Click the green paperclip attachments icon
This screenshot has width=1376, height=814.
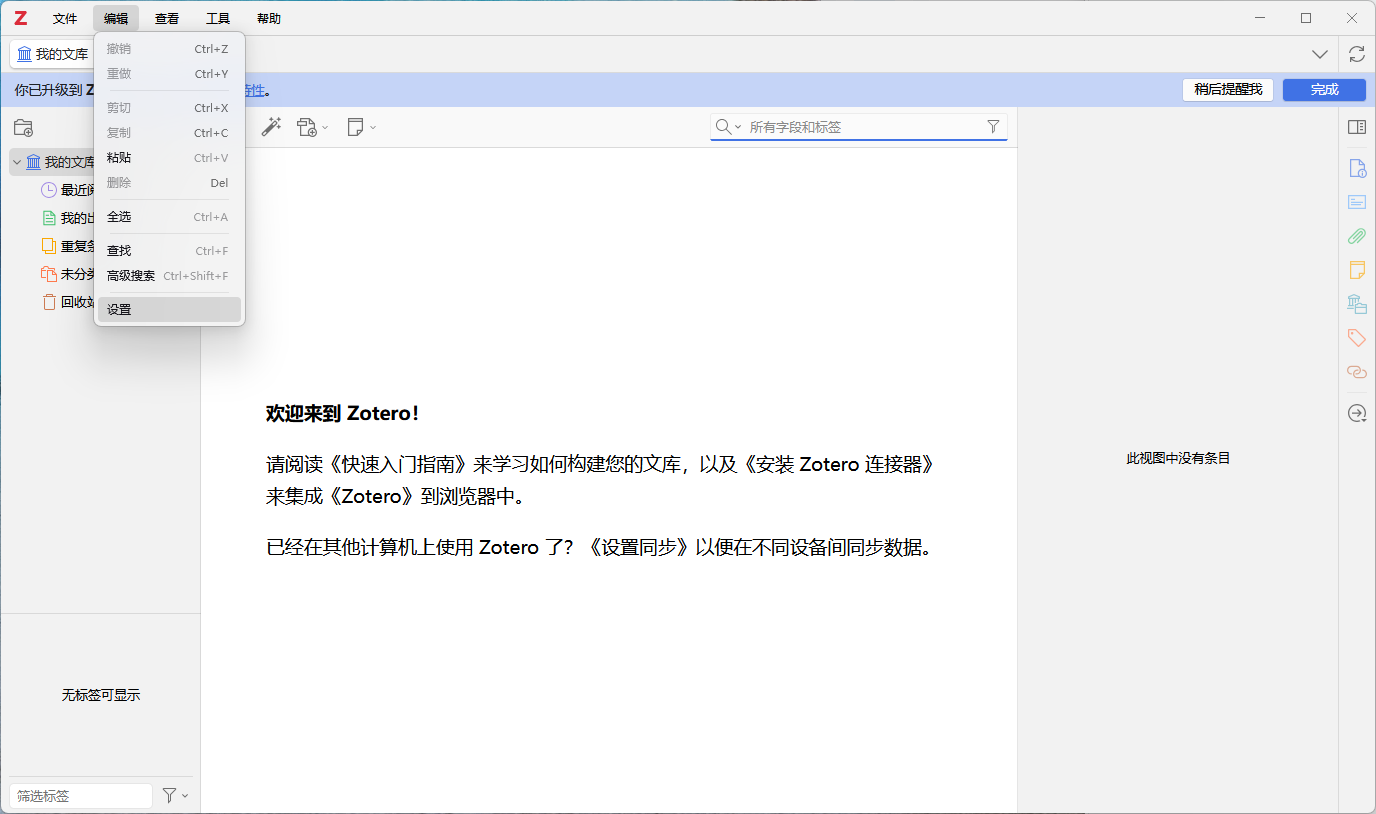point(1357,236)
